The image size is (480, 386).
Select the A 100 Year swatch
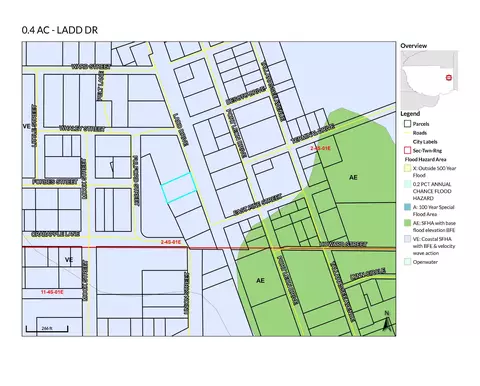click(407, 207)
